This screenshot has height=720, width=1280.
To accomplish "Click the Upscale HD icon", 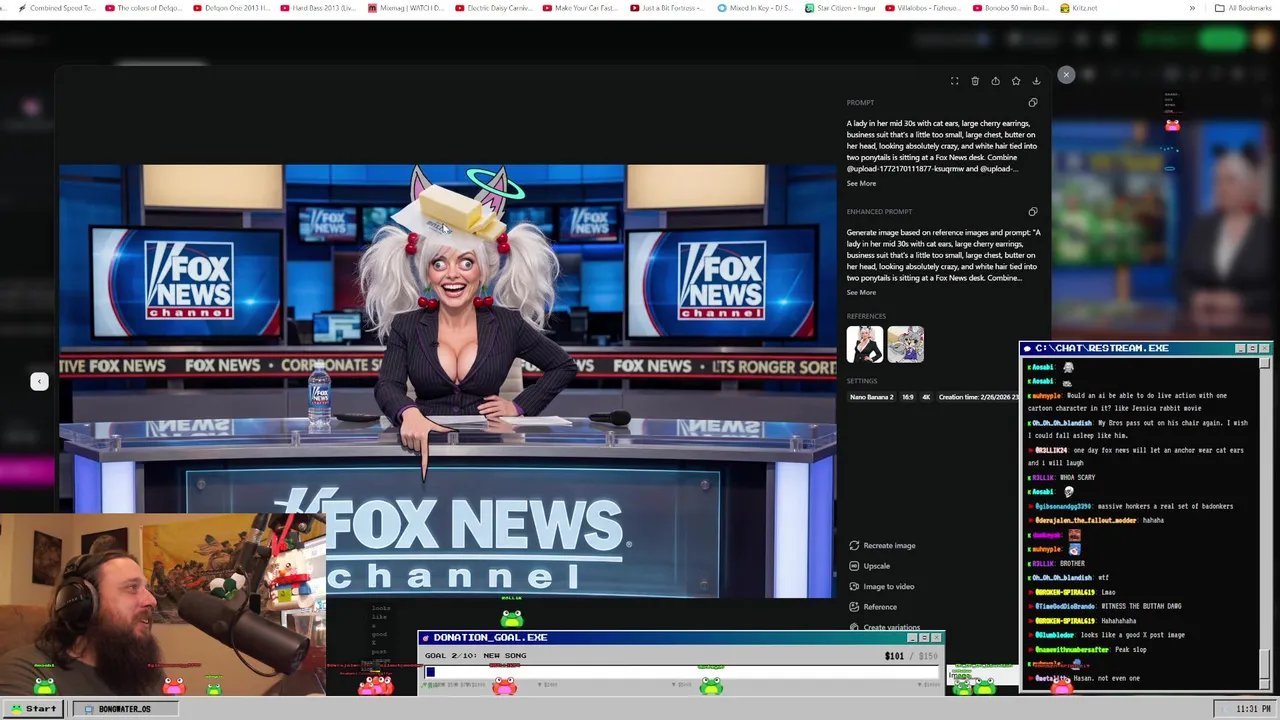I will [x=854, y=566].
